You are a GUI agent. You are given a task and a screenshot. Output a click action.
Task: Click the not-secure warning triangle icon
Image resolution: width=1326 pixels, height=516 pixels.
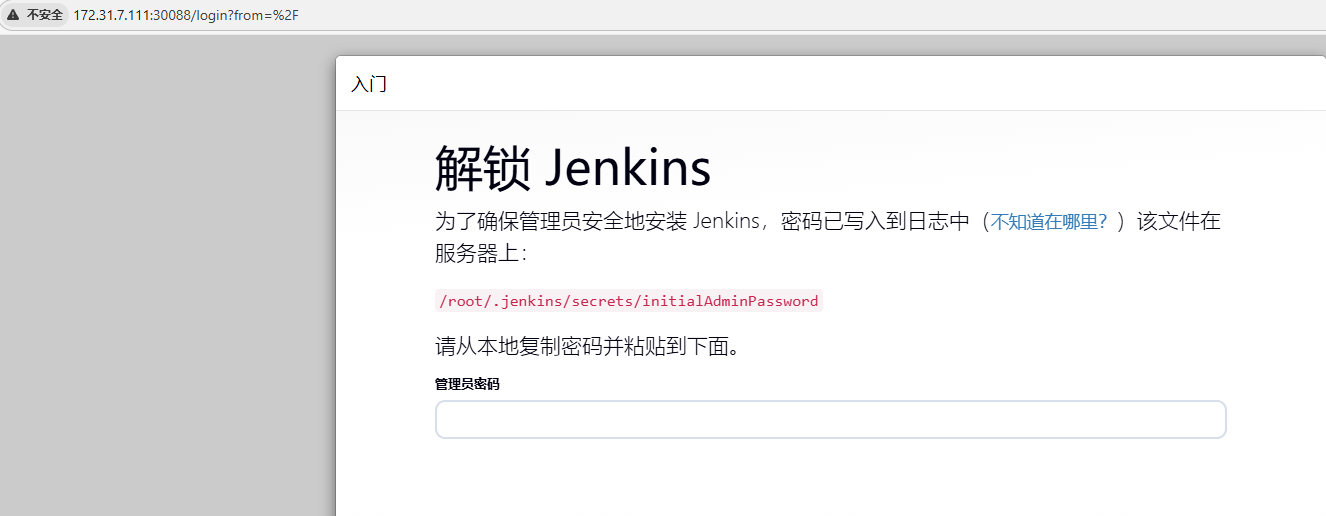pyautogui.click(x=13, y=15)
